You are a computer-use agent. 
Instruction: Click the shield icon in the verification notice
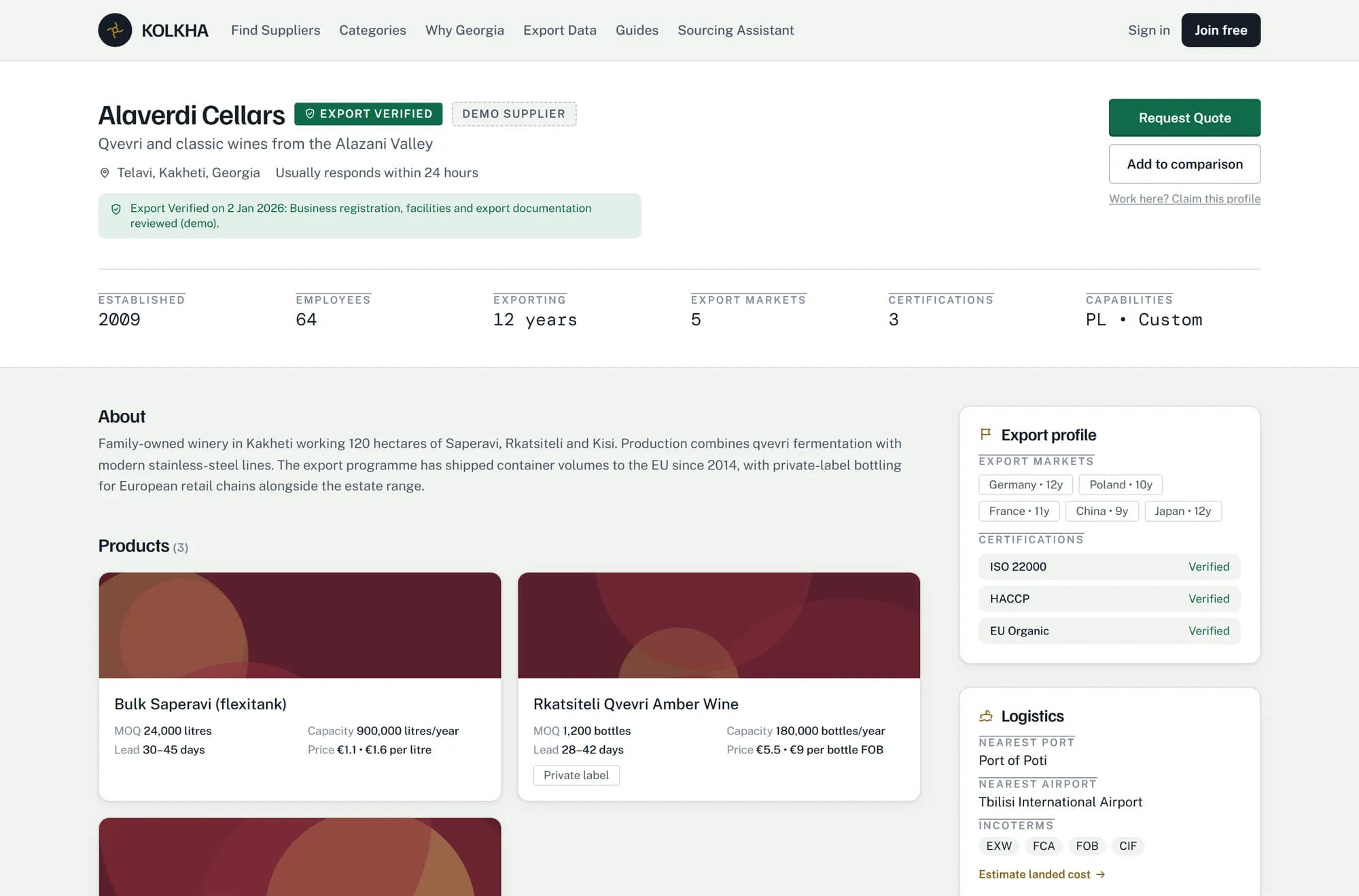click(116, 209)
